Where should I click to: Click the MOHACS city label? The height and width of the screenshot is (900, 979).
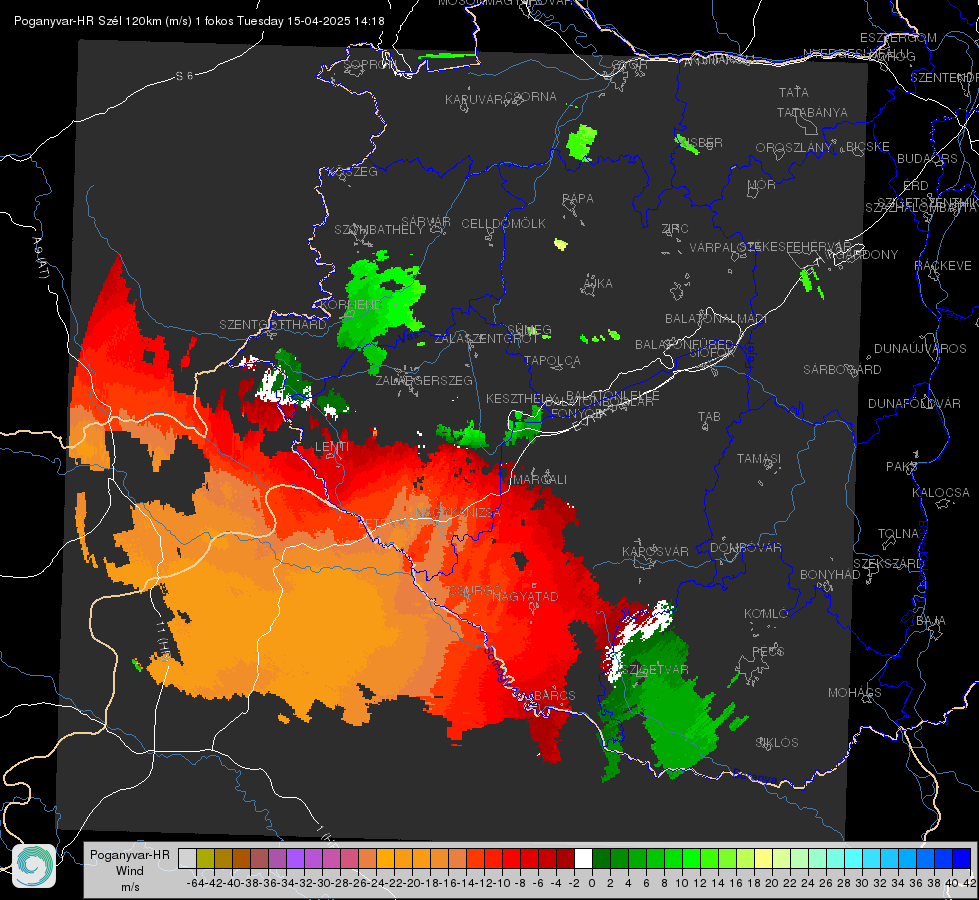click(855, 693)
